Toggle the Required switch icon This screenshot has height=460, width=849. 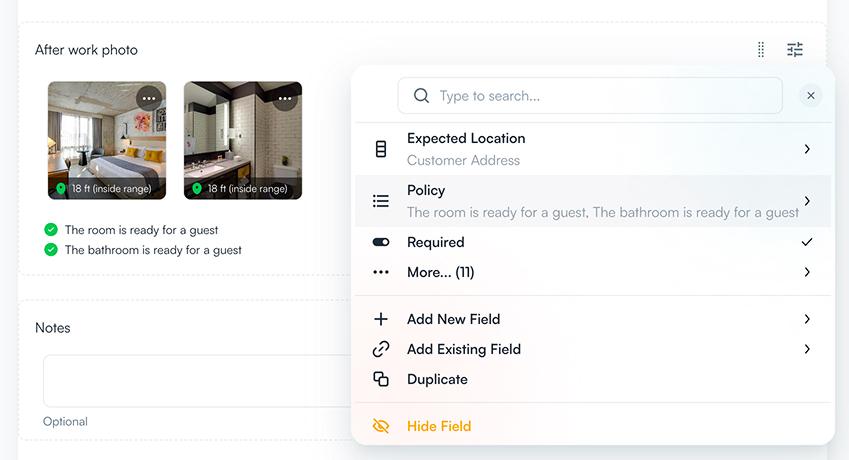381,242
